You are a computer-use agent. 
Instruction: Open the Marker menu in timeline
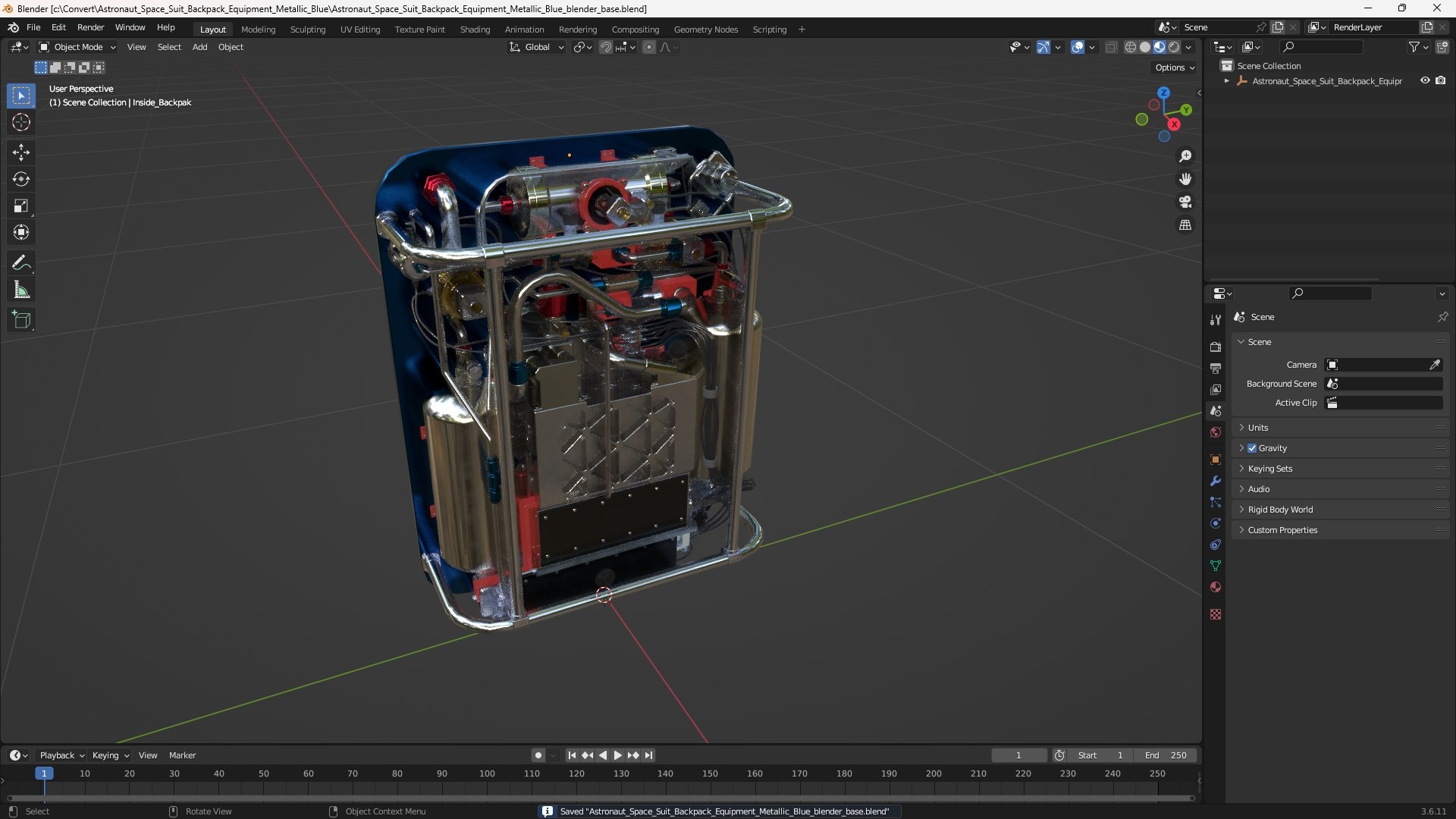coord(182,755)
